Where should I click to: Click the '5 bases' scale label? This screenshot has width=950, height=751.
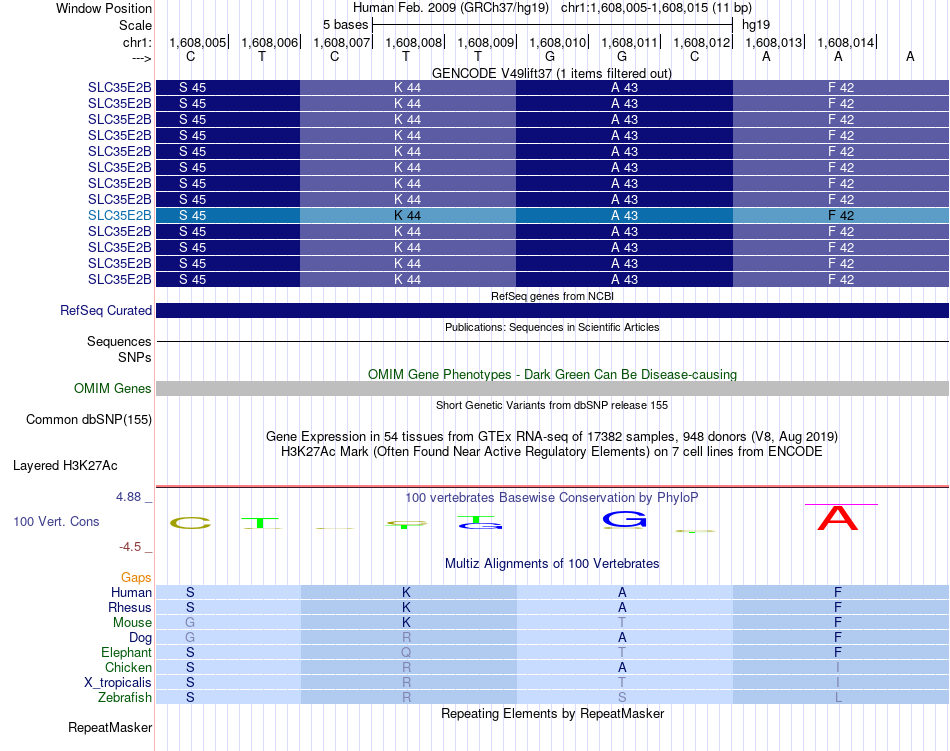click(345, 25)
